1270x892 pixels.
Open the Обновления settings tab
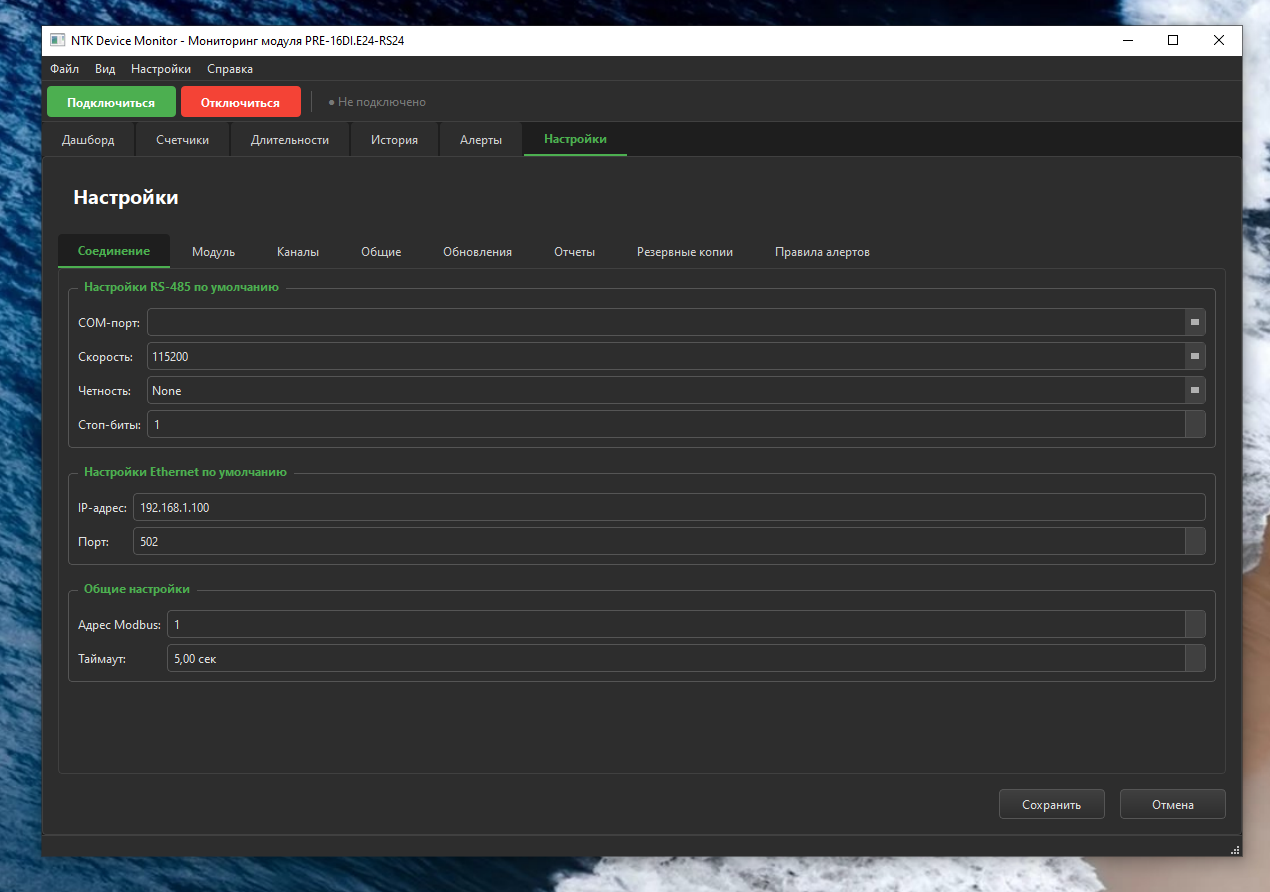[x=477, y=252]
